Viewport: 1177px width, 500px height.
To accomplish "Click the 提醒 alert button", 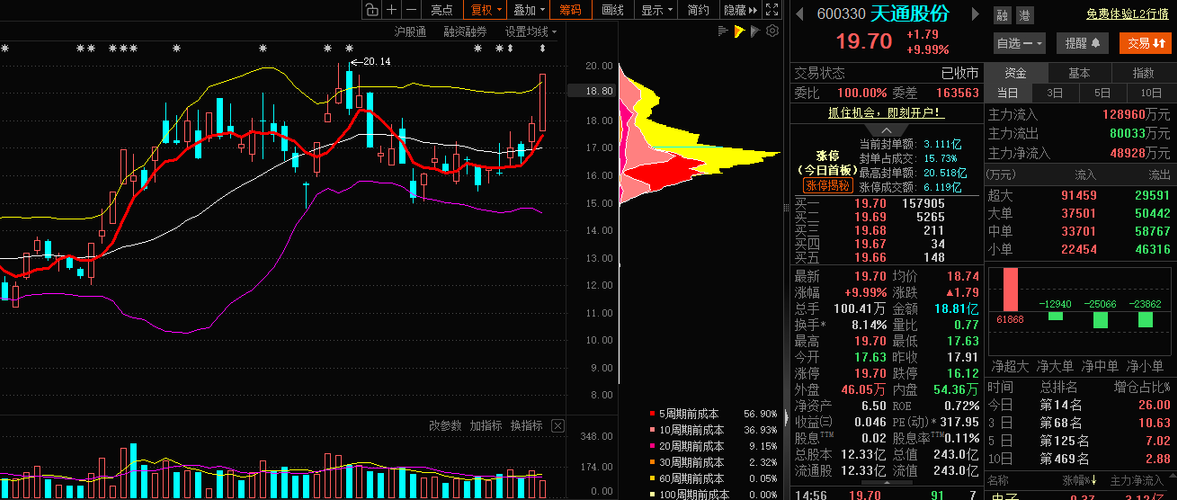I will [x=1082, y=44].
